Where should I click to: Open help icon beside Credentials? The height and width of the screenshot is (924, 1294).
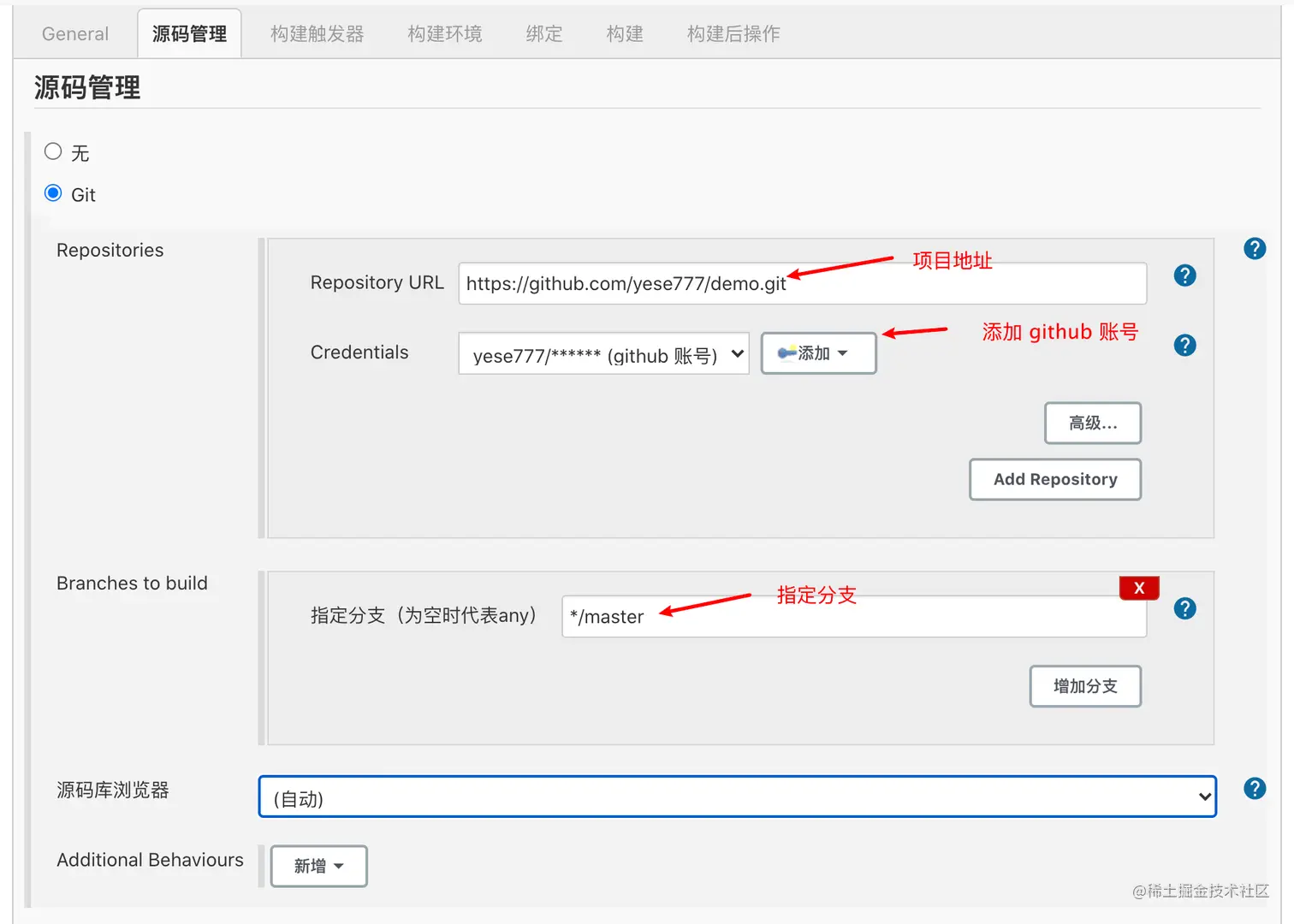[1184, 346]
